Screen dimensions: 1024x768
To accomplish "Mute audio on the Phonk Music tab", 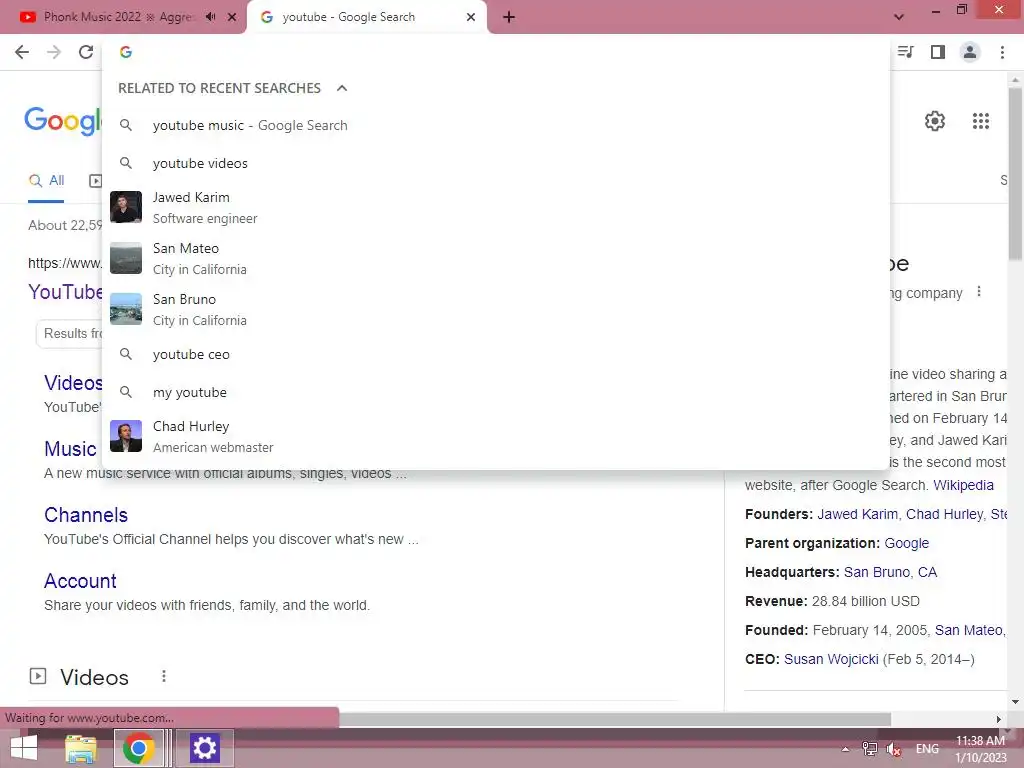I will pos(210,17).
